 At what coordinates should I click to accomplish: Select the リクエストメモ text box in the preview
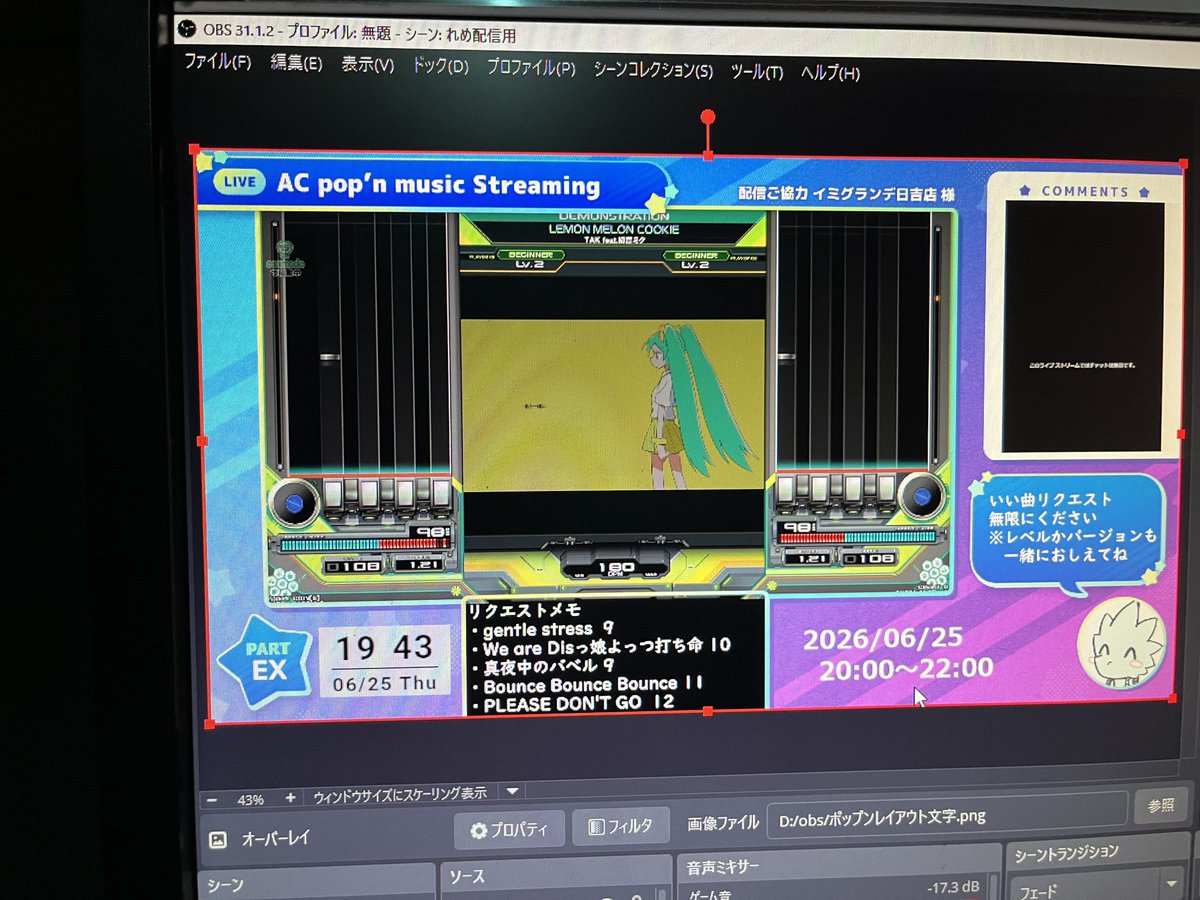tap(614, 655)
